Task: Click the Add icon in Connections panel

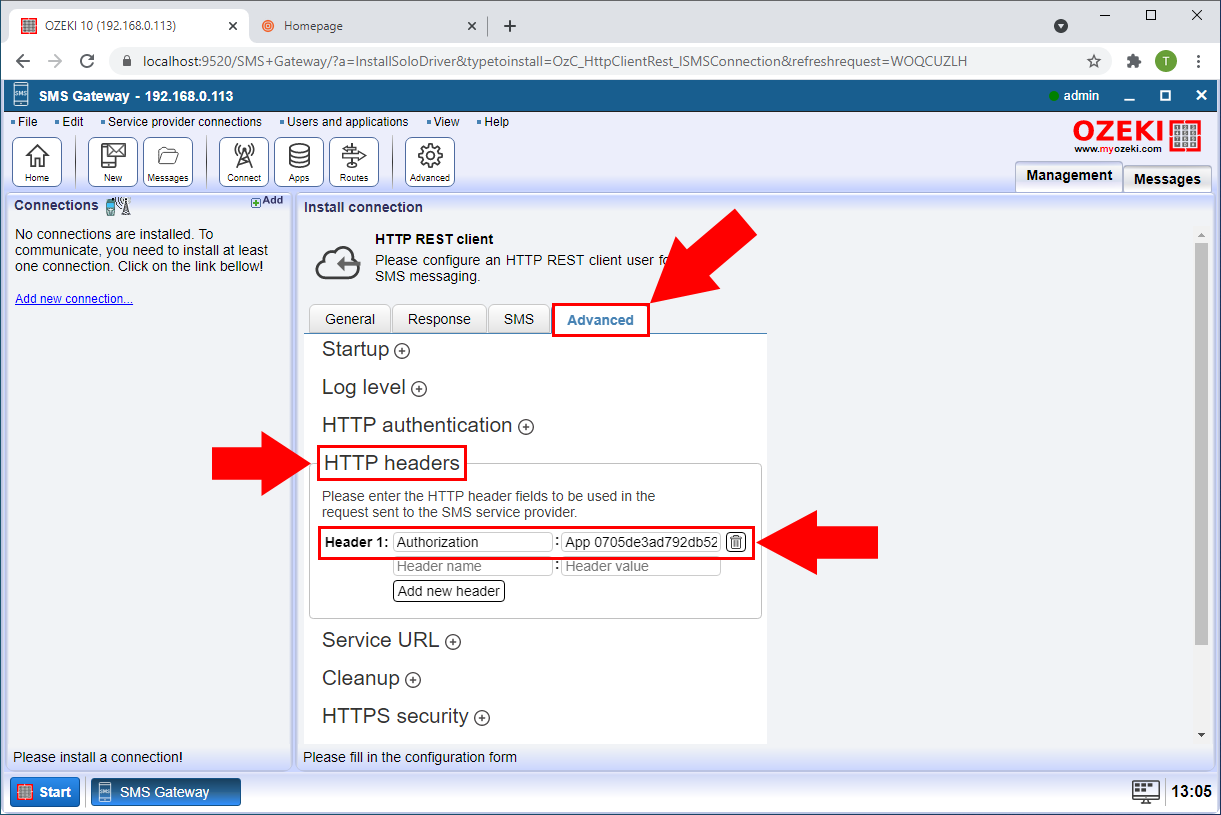Action: tap(267, 201)
